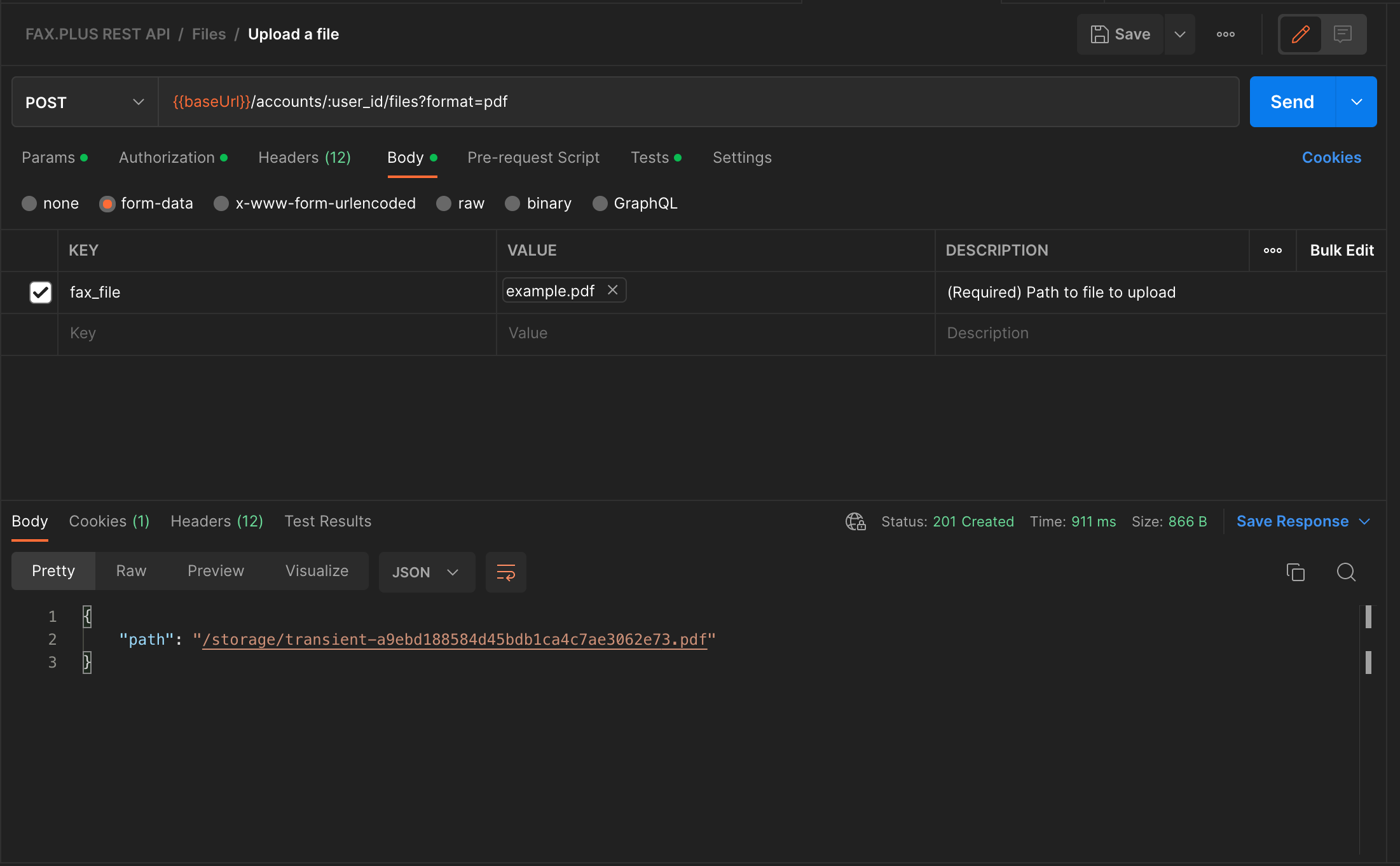Open search in response with magnifier icon

1345,572
